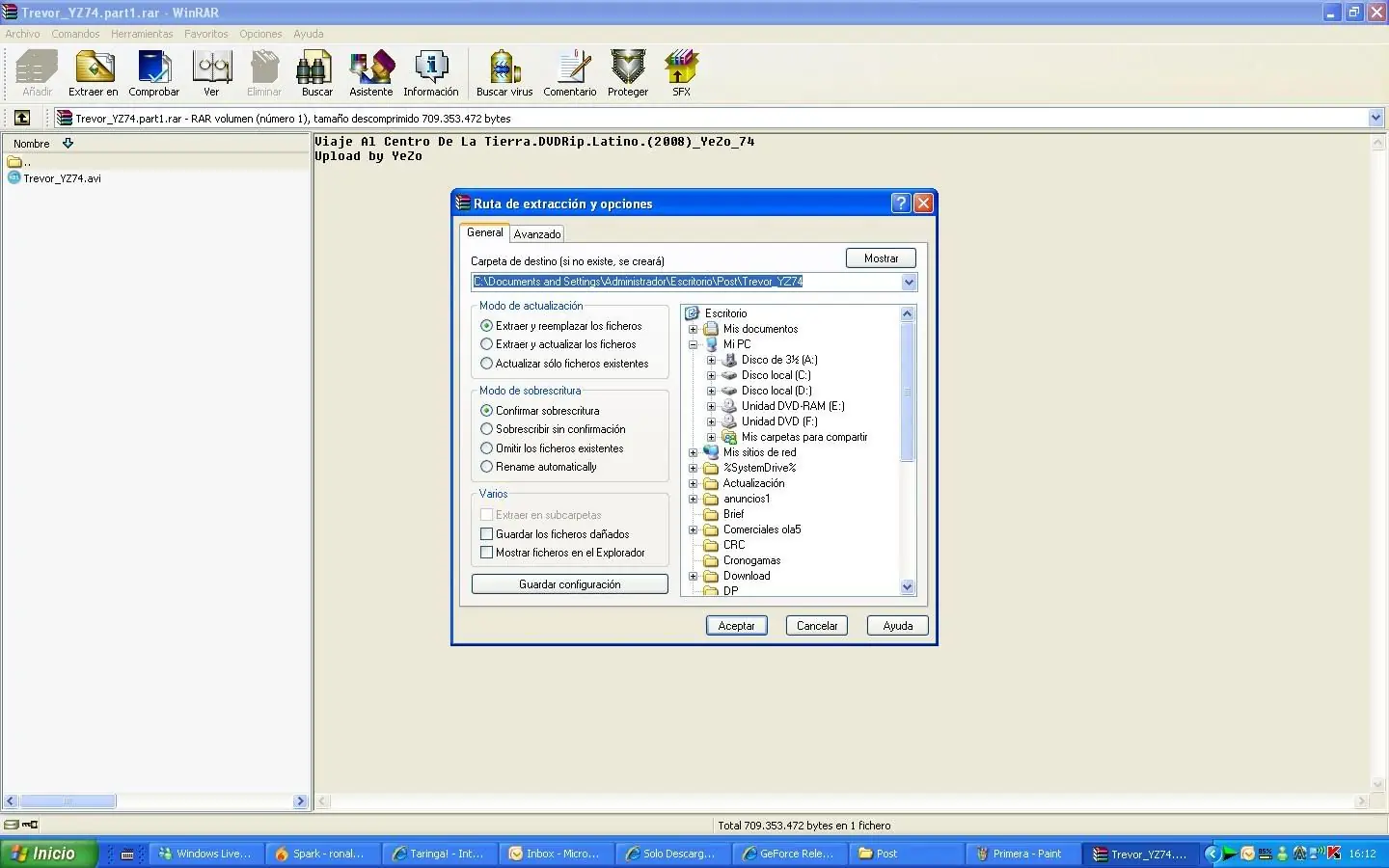Click the Inicio start button
1389x868 pixels.
tap(50, 854)
